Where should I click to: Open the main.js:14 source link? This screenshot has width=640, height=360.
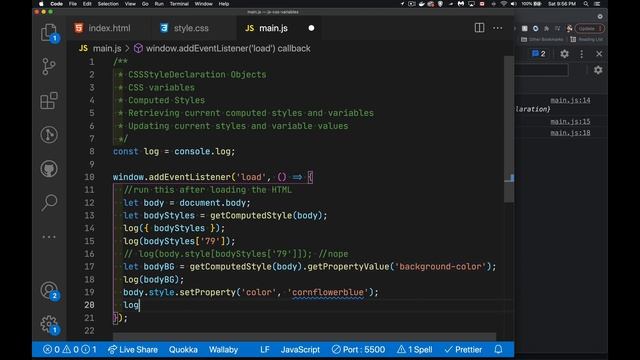click(570, 100)
